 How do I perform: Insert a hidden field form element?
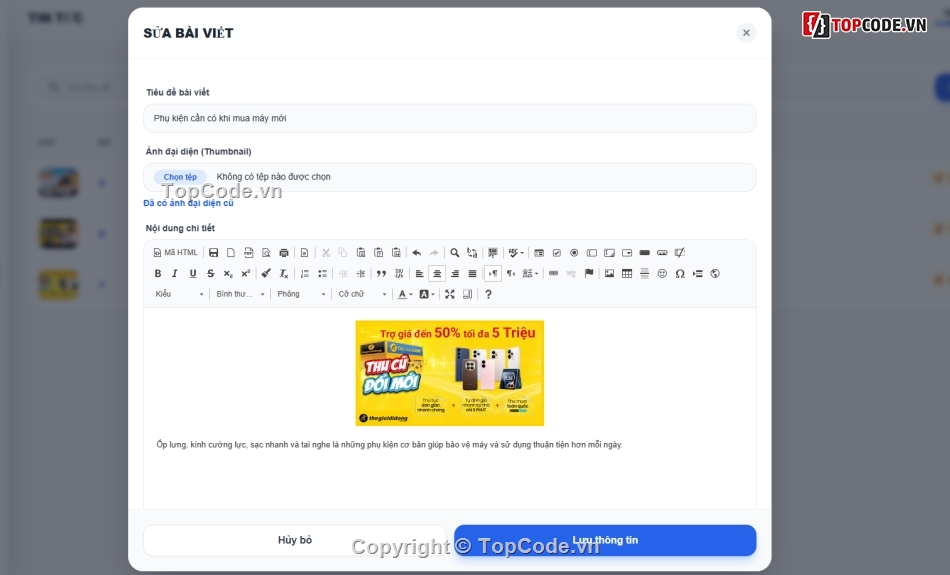pyautogui.click(x=680, y=253)
